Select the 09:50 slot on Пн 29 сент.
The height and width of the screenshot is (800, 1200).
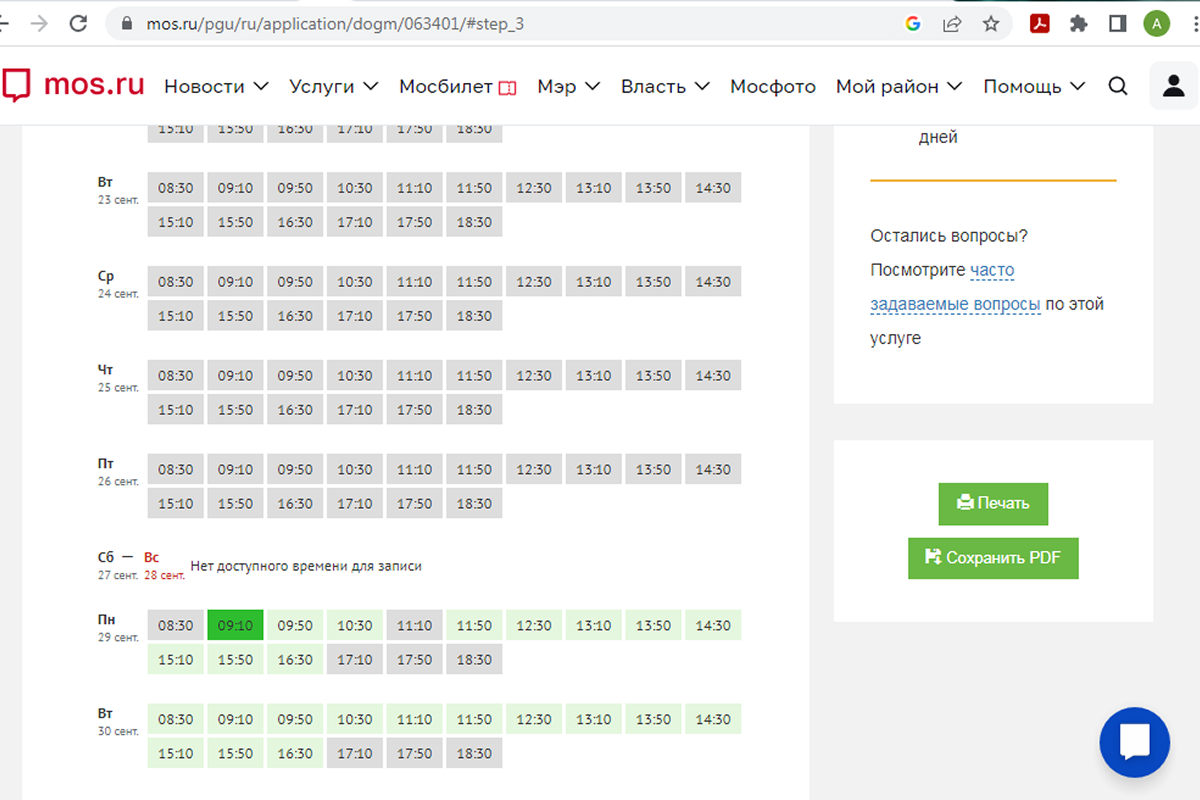tap(295, 625)
